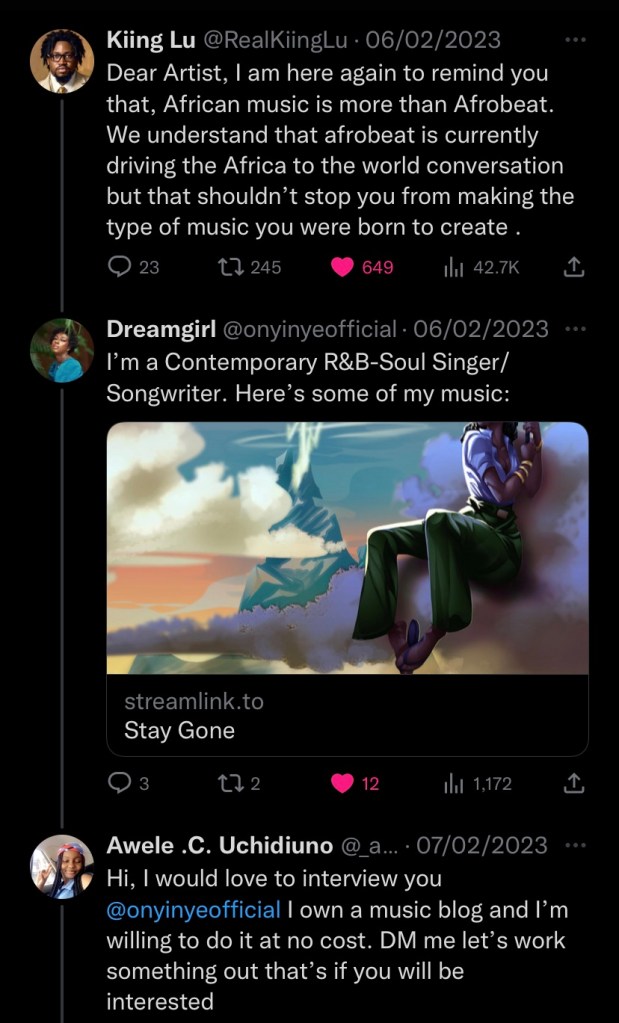Open the Stay Gone streamlink card
This screenshot has width=619, height=1023.
pyautogui.click(x=347, y=716)
